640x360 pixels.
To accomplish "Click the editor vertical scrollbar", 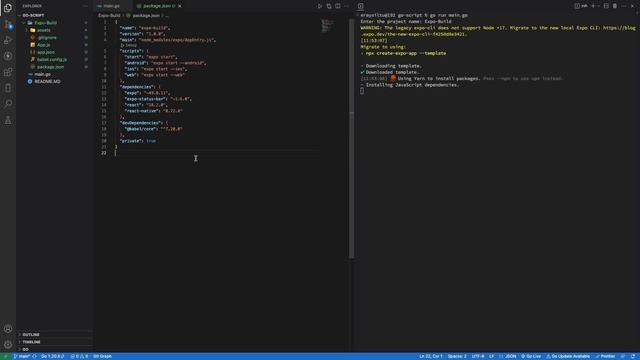I will (351, 139).
